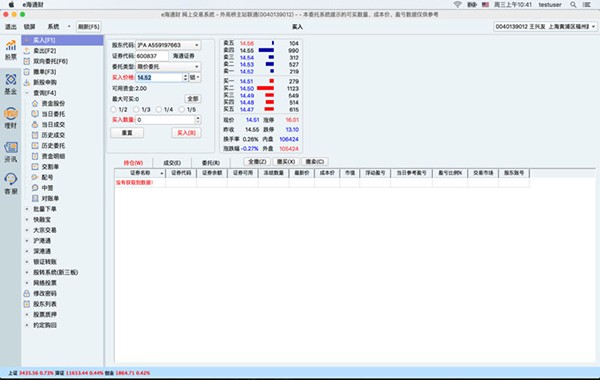Open the 股东代码 shareholder code dropdown

click(168, 45)
